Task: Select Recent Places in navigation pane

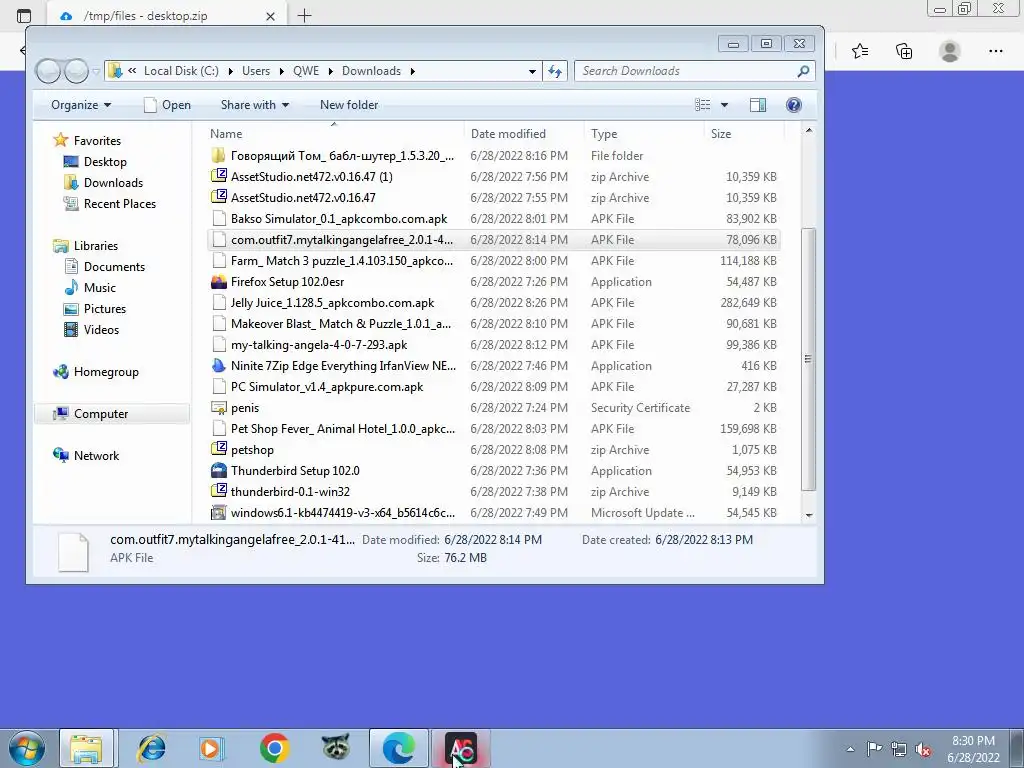Action: [x=110, y=204]
